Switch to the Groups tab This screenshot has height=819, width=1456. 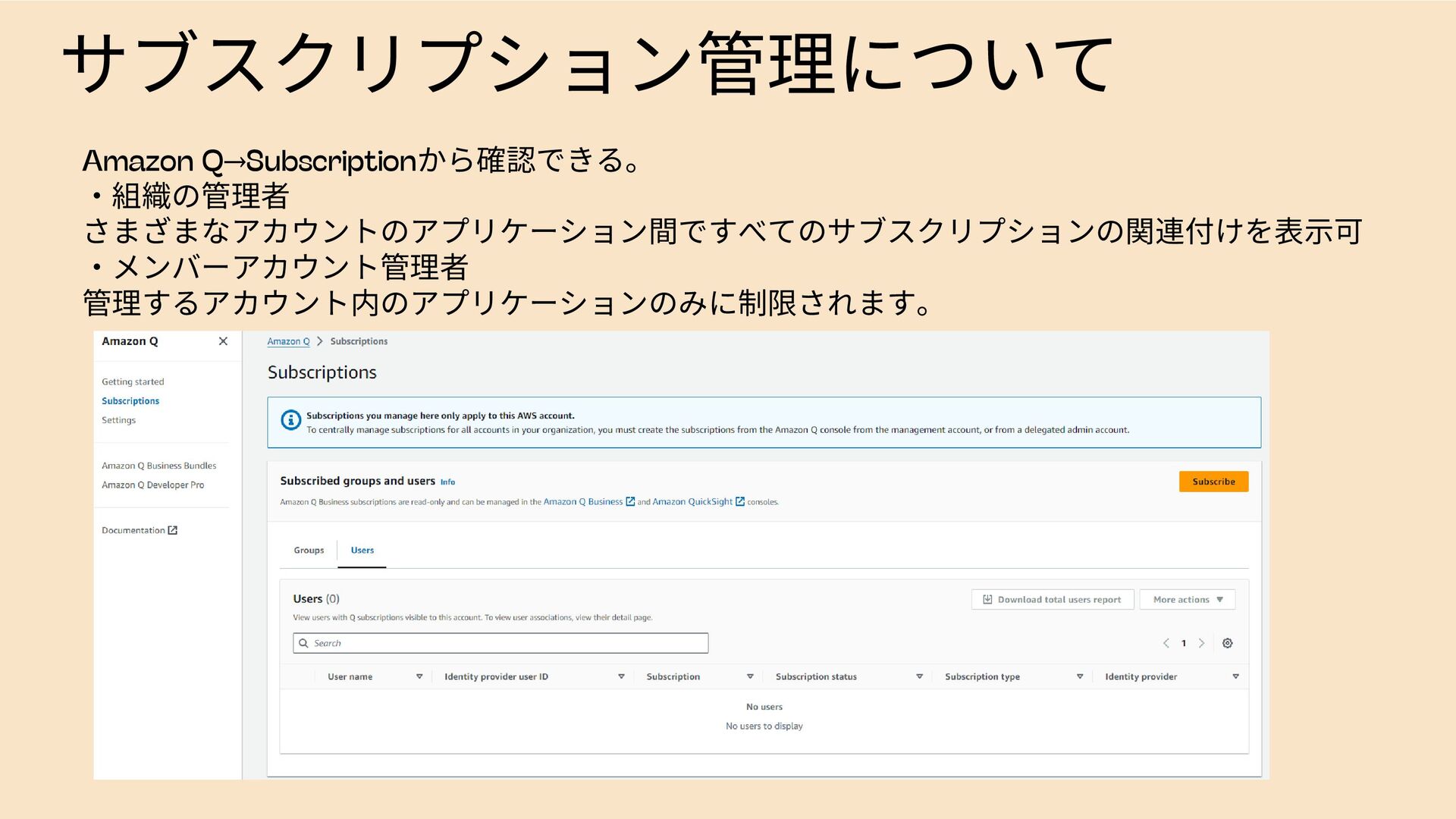pos(309,551)
